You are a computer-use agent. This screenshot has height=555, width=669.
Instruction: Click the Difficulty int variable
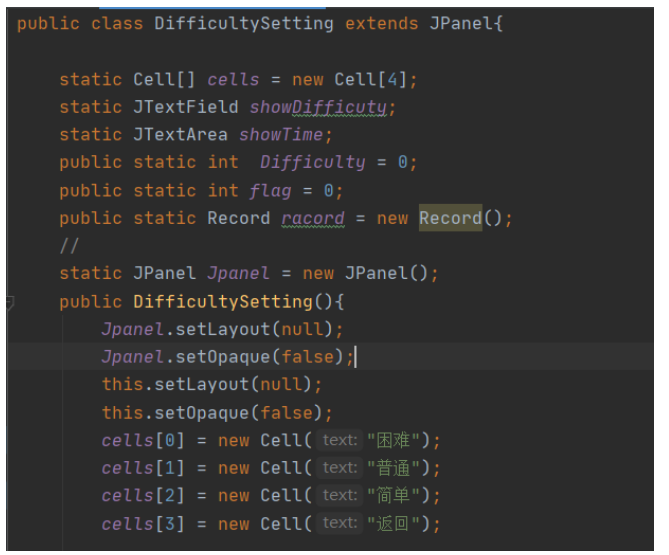[x=313, y=163]
